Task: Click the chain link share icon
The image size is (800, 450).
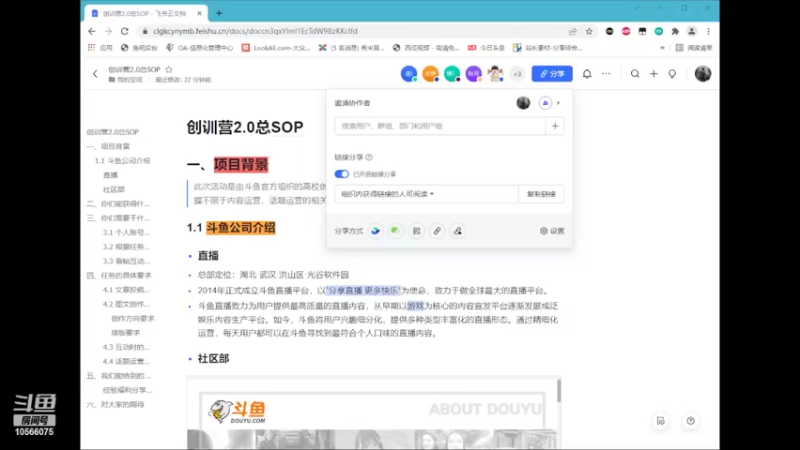Action: [437, 231]
